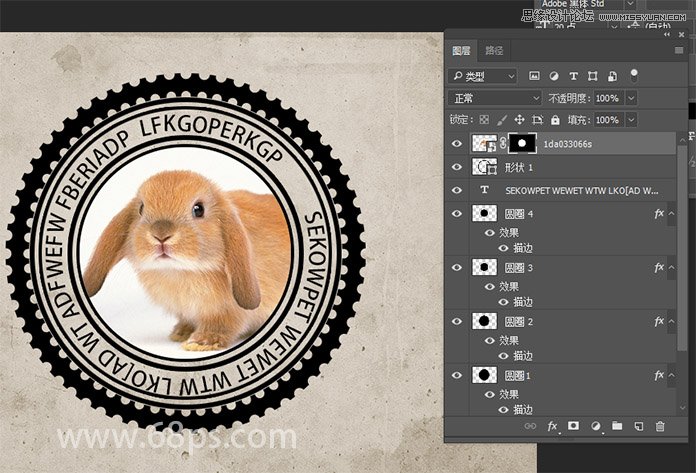Hide the 圆圈 3 layer
Screen dimensions: 696x473
456,268
